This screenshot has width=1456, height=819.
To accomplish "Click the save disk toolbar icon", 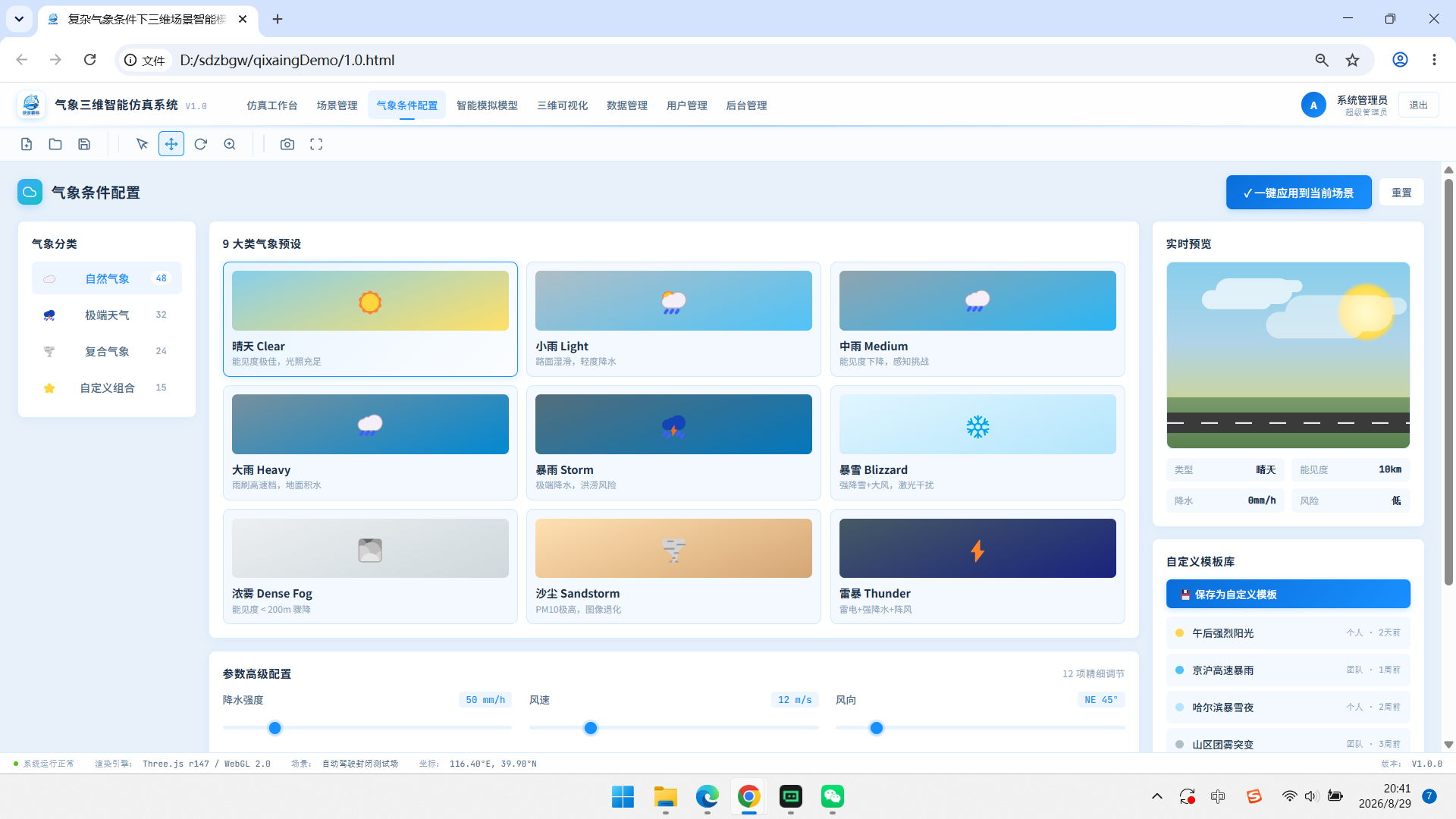I will (x=84, y=144).
